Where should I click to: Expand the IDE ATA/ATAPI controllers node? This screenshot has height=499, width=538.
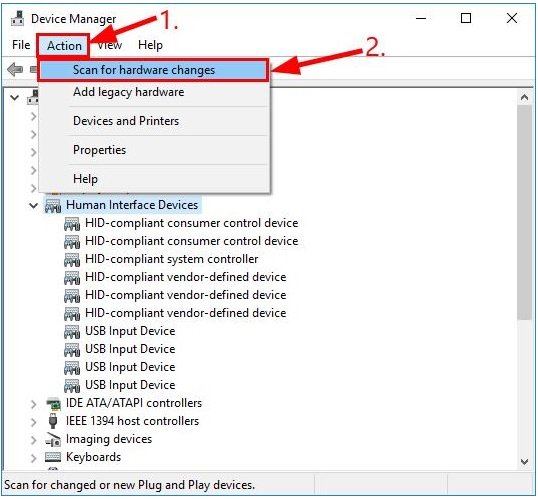pos(33,404)
